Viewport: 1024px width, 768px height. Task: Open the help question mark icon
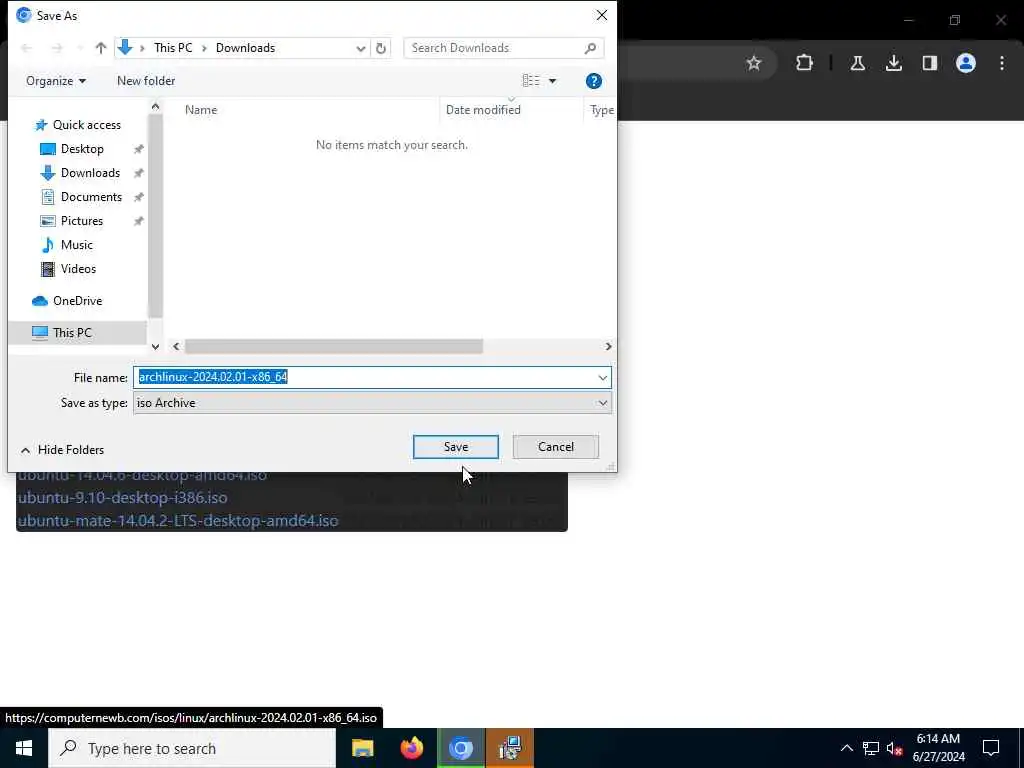click(594, 81)
